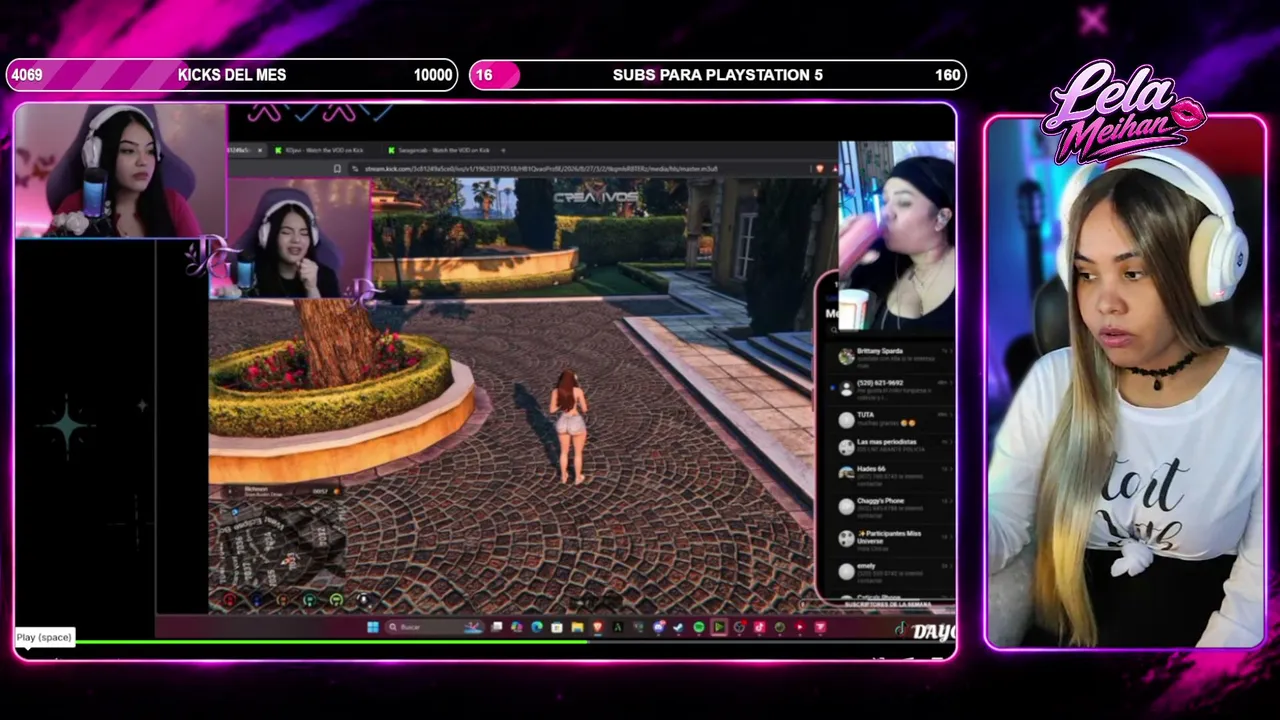The image size is (1280, 720).
Task: Open Microsoft Edge from the taskbar
Action: point(537,627)
